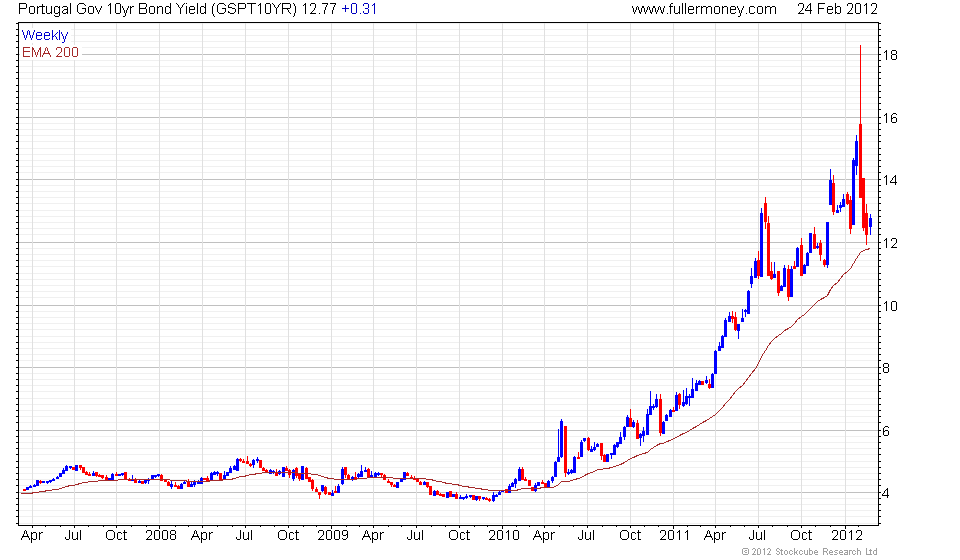Click the x-axis label '2012'
960x560 pixels.
[x=847, y=536]
